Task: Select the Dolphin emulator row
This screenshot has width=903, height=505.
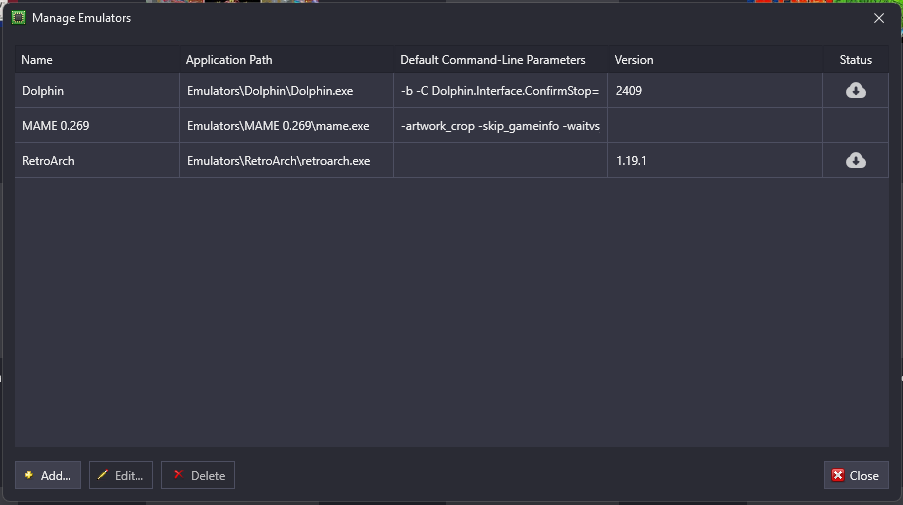Action: tap(452, 90)
